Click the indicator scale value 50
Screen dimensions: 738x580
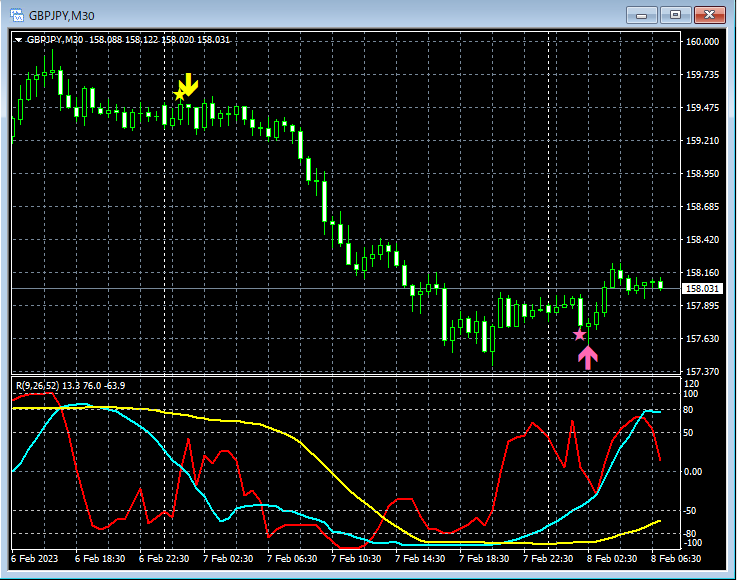click(688, 432)
